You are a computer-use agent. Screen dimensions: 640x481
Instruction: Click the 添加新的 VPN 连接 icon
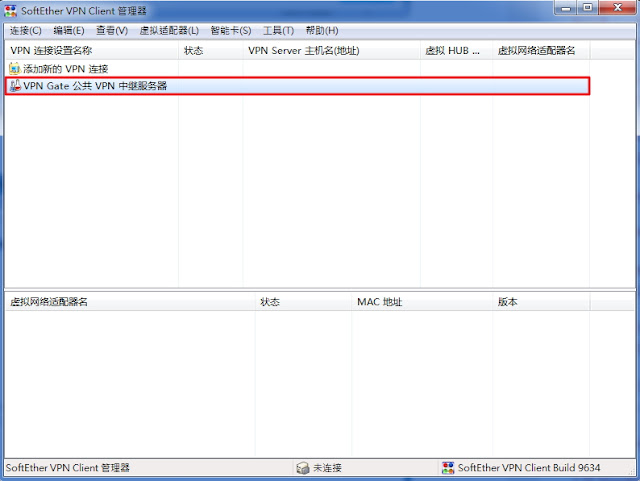pos(15,69)
